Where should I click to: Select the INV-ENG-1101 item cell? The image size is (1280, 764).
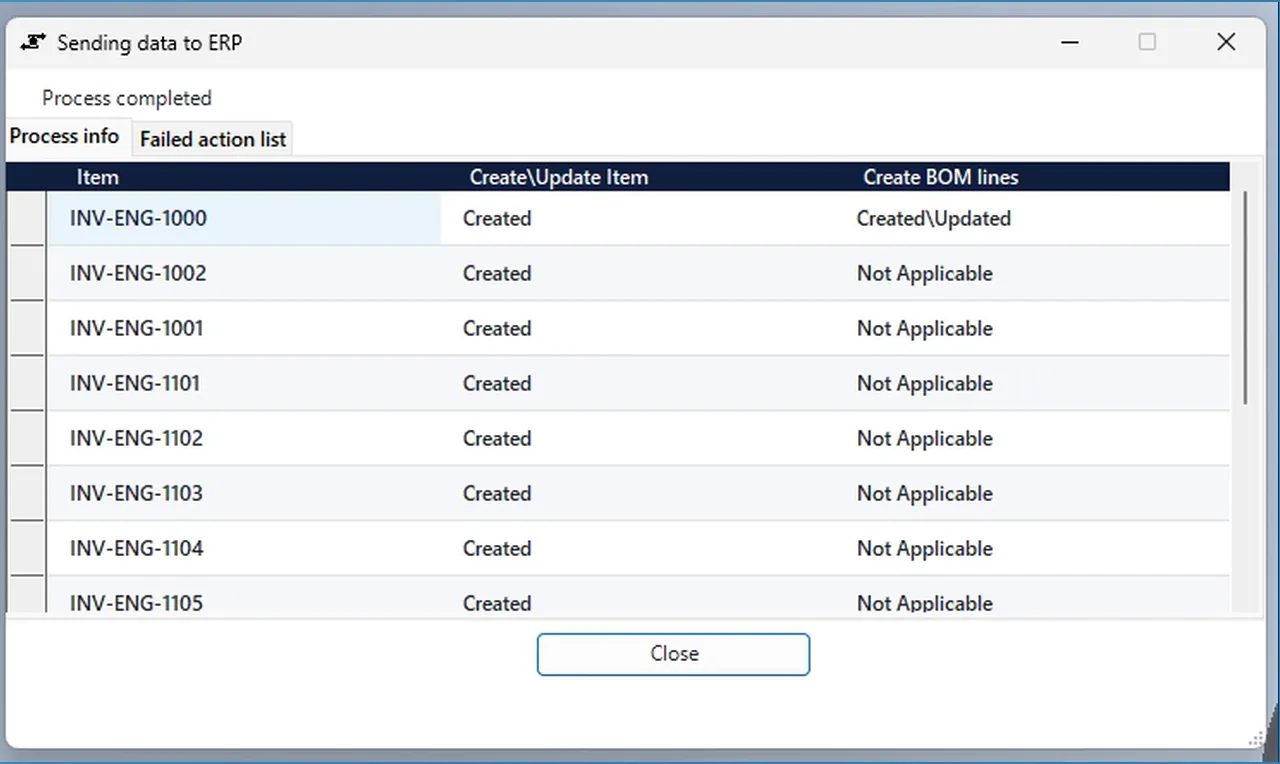tap(244, 383)
